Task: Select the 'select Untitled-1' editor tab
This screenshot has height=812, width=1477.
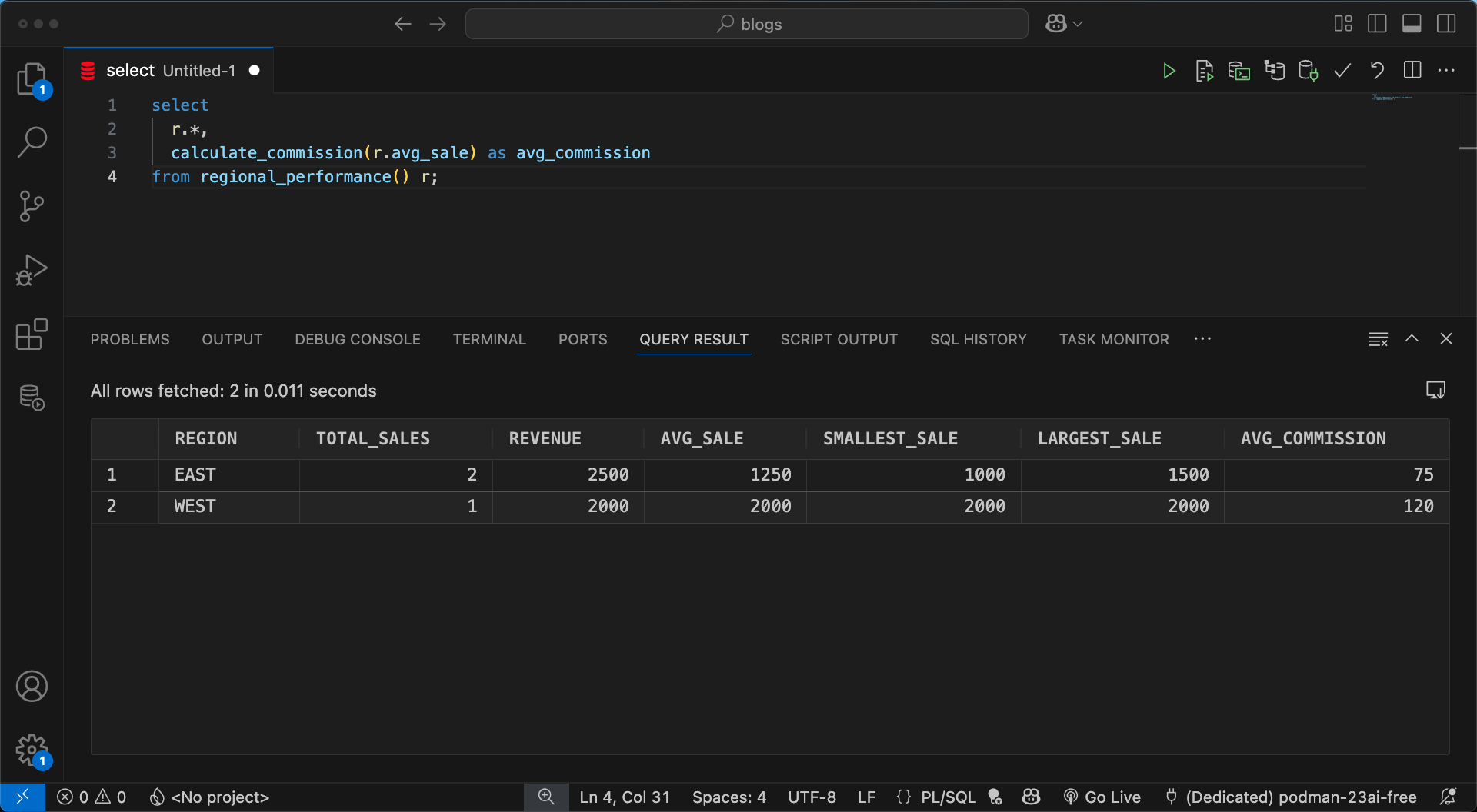Action: [168, 71]
